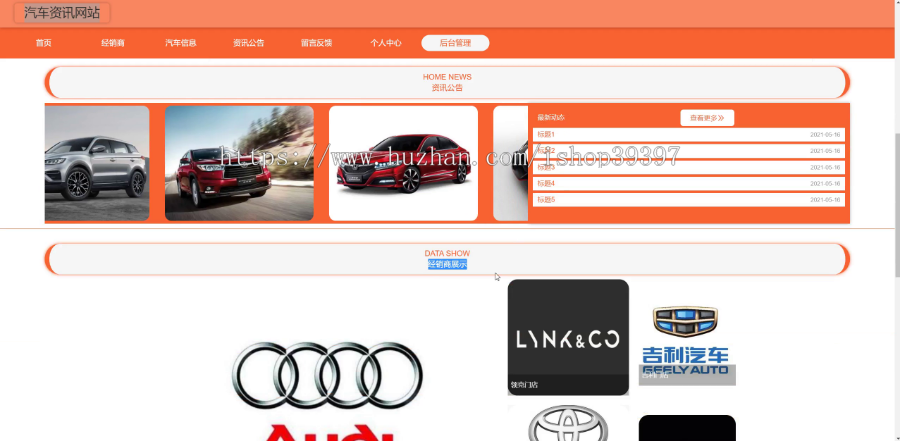Image resolution: width=900 pixels, height=441 pixels.
Task: Open the black dealer card below Geely
Action: coord(687,428)
